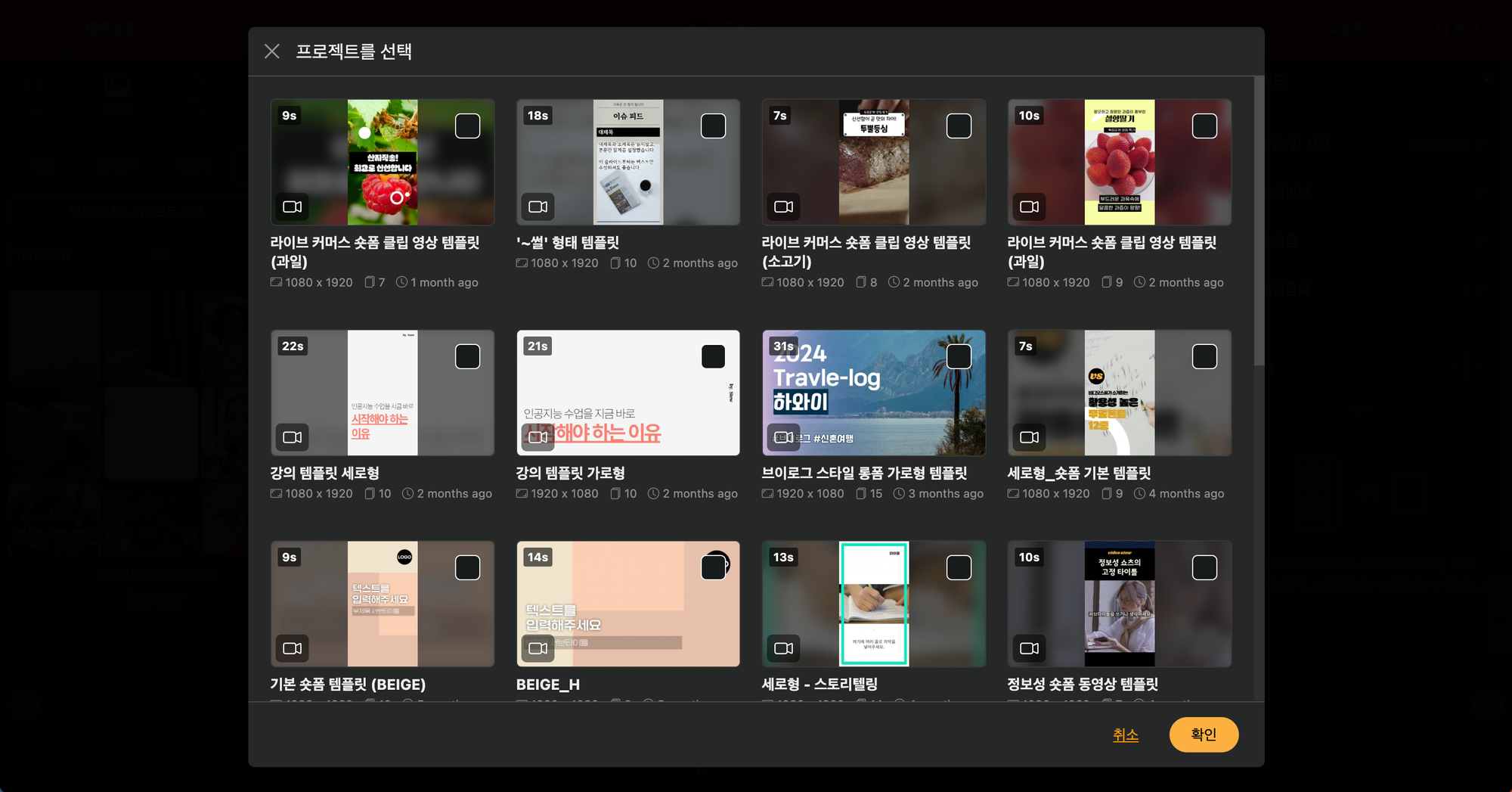Click the '4 months ago' timestamp
The width and height of the screenshot is (1512, 792).
pos(1179,493)
